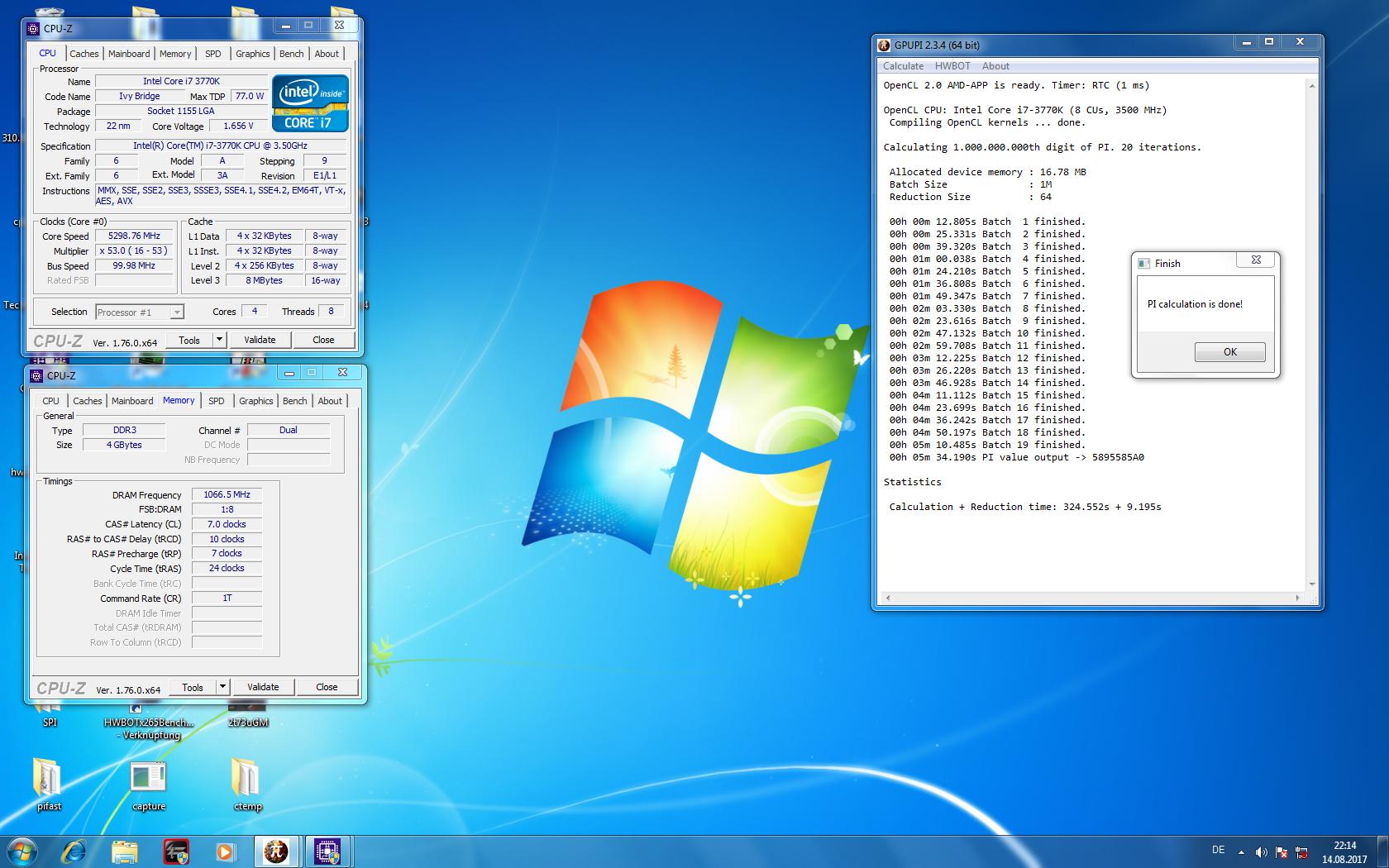Open Action Center flag icon

[x=1282, y=851]
